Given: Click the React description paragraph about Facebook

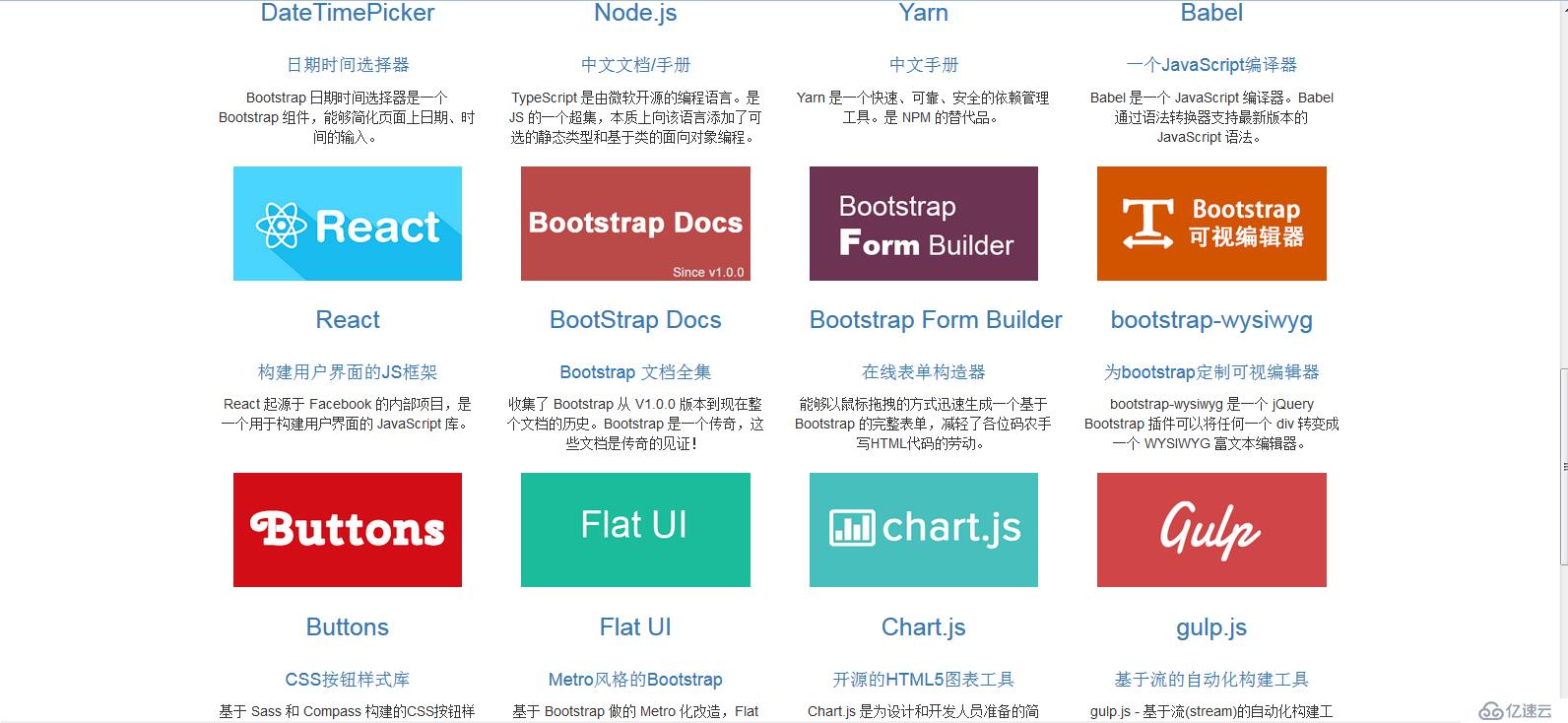Looking at the screenshot, I should point(348,414).
